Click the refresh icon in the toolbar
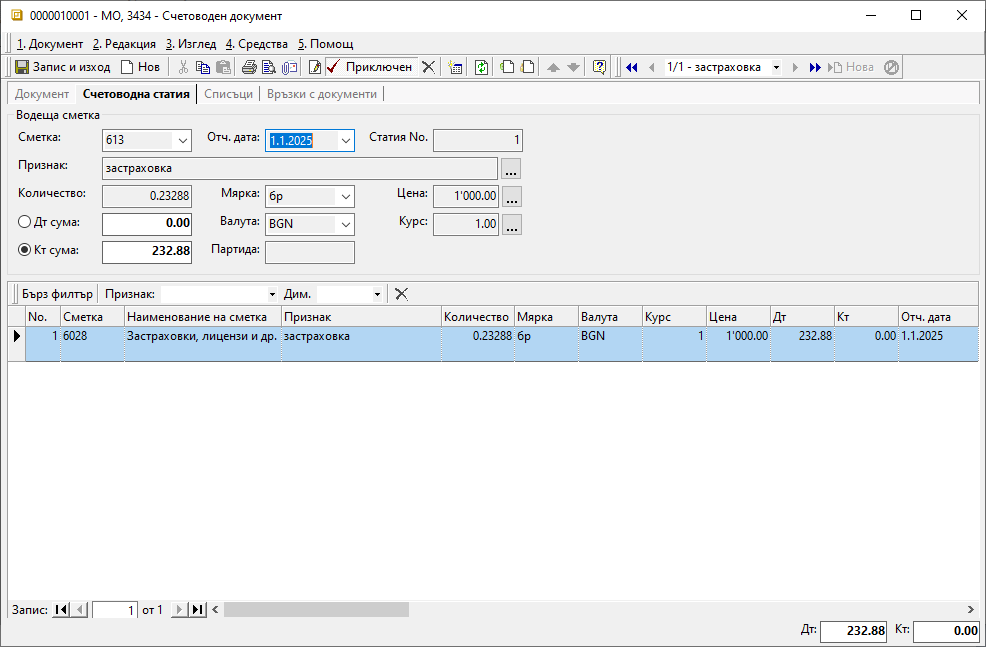 click(x=481, y=67)
